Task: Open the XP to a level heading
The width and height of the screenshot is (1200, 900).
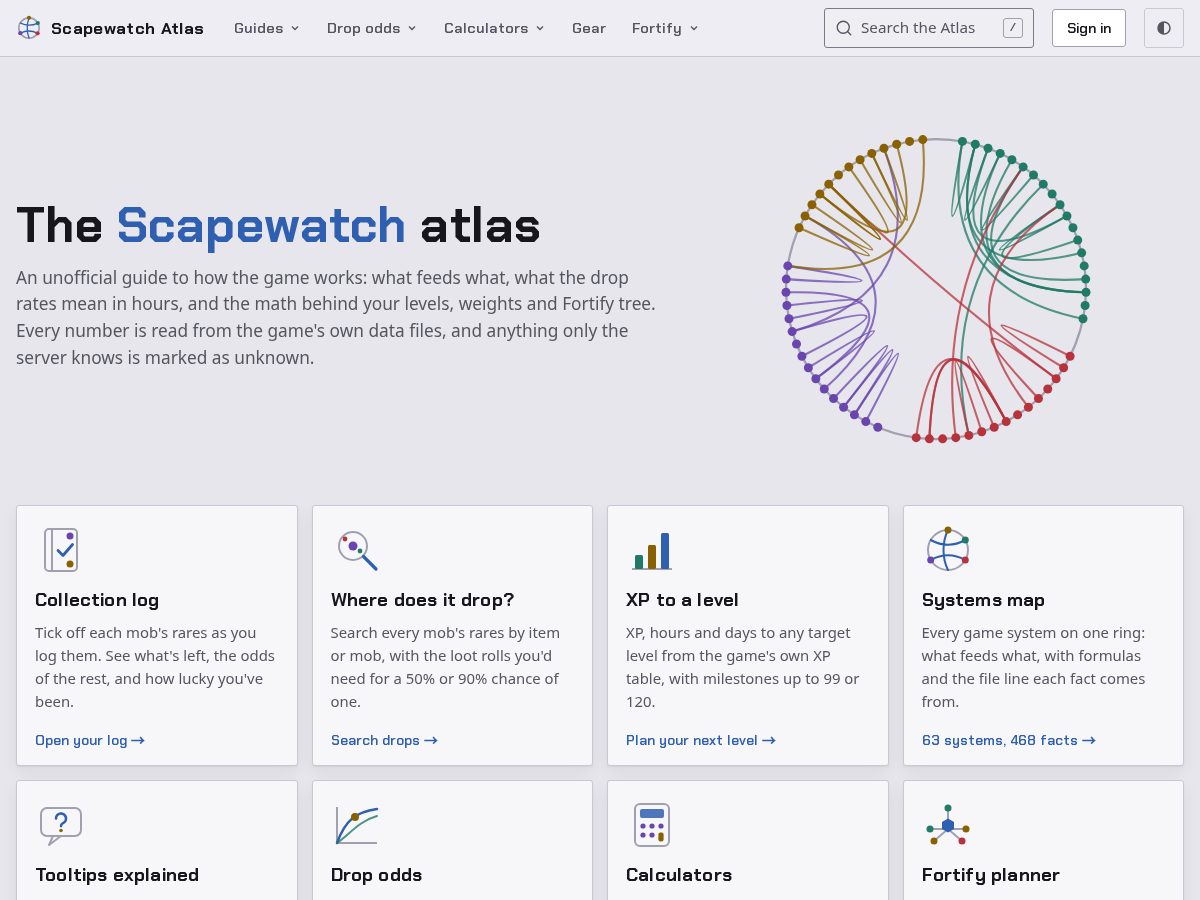Action: 682,600
